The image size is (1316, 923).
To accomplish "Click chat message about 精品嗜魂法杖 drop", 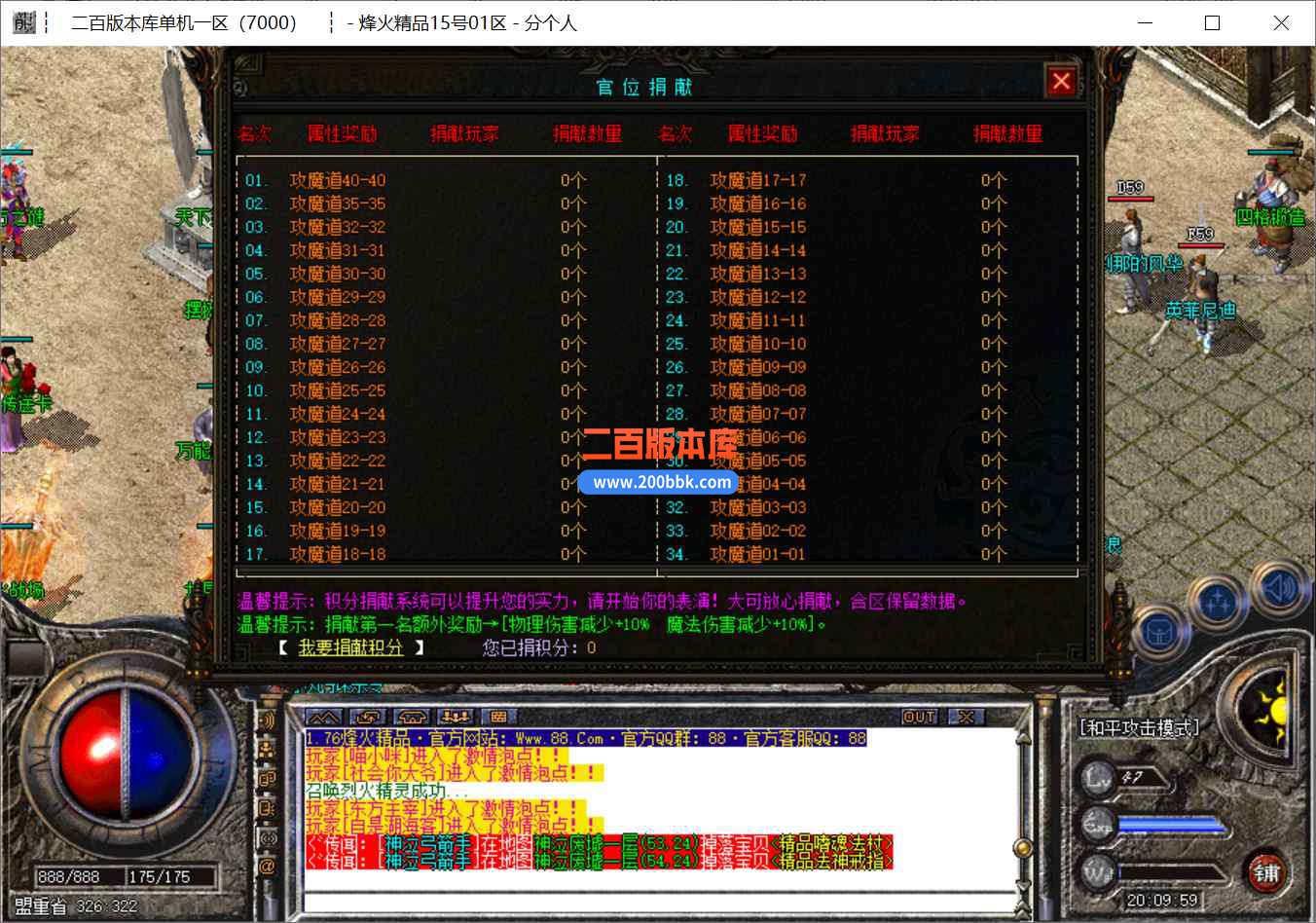I will click(x=599, y=843).
